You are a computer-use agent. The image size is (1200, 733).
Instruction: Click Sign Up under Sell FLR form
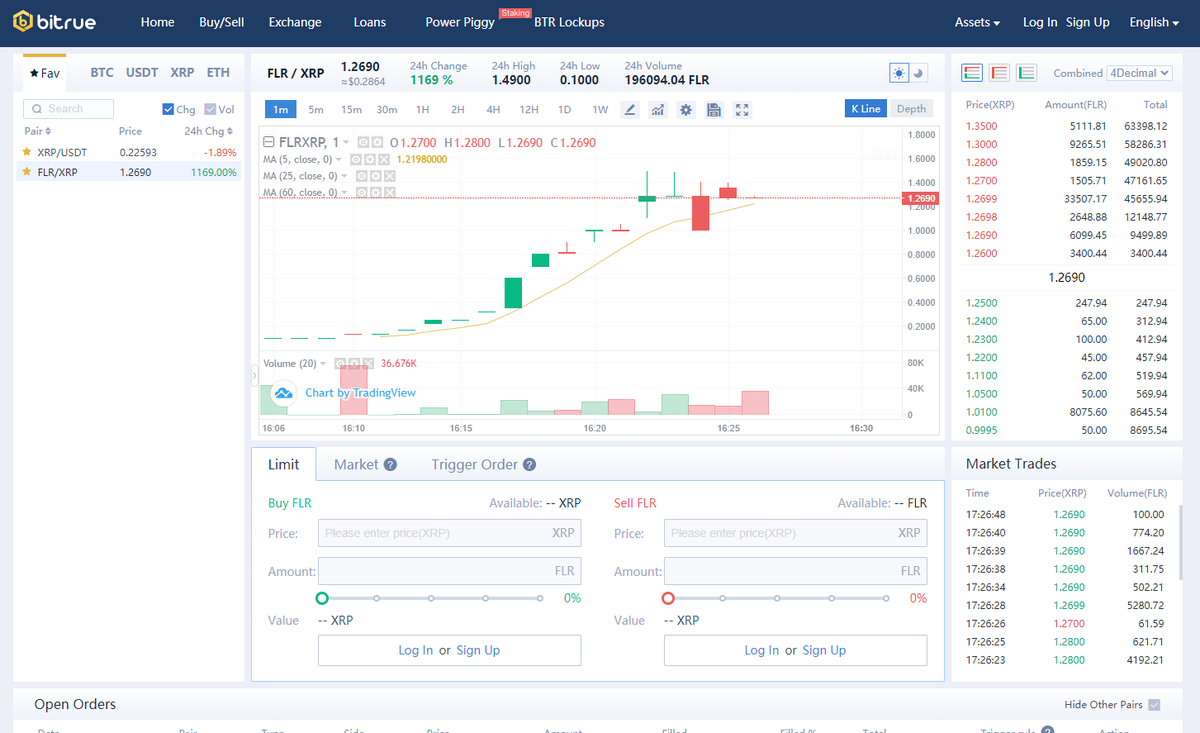(824, 650)
